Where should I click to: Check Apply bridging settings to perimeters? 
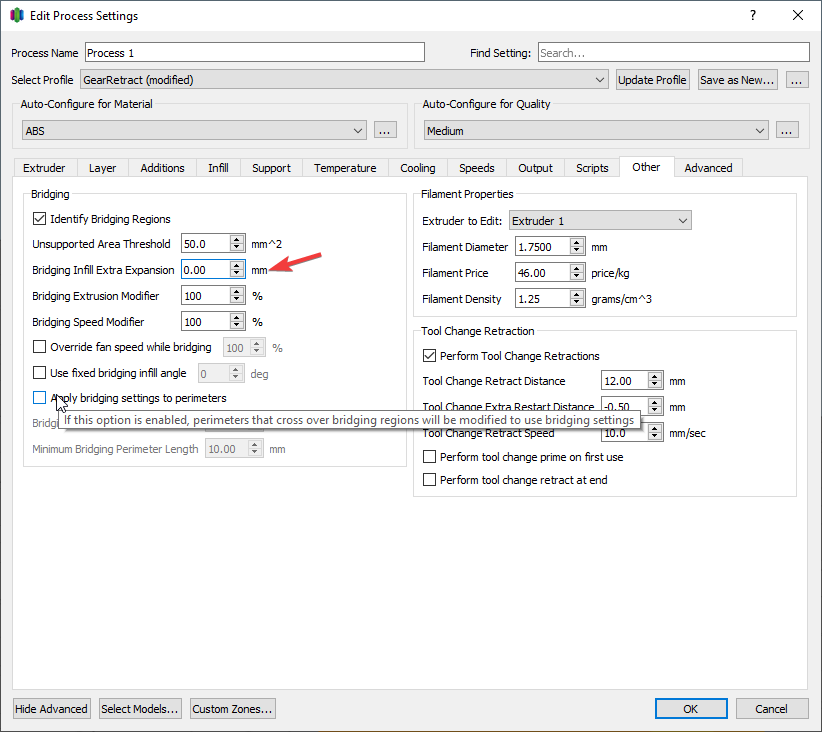pyautogui.click(x=39, y=397)
